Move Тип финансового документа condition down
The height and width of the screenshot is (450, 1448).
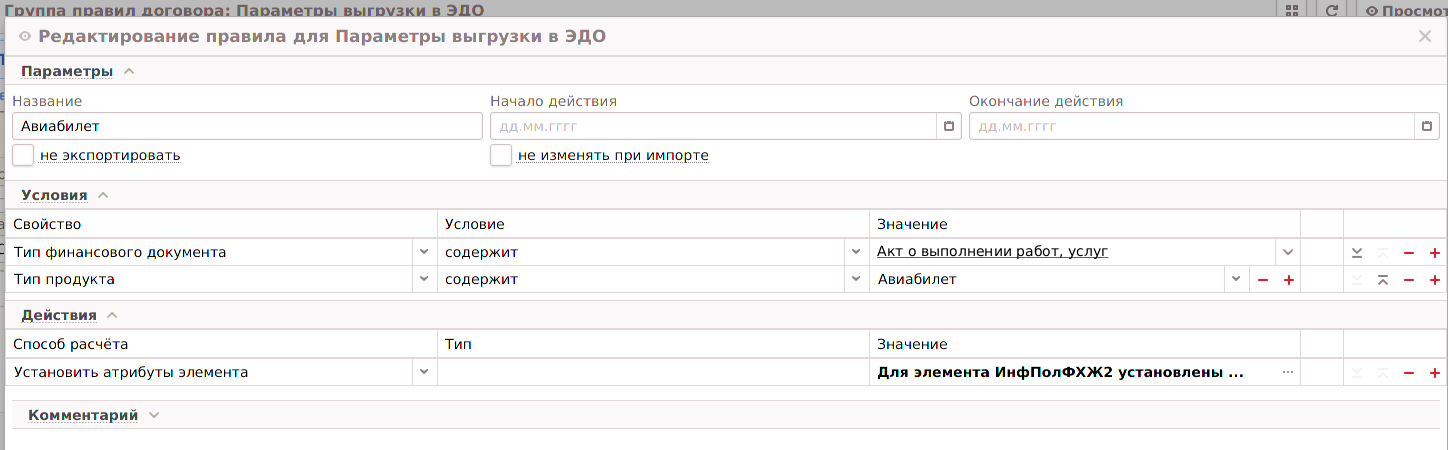coord(1357,253)
